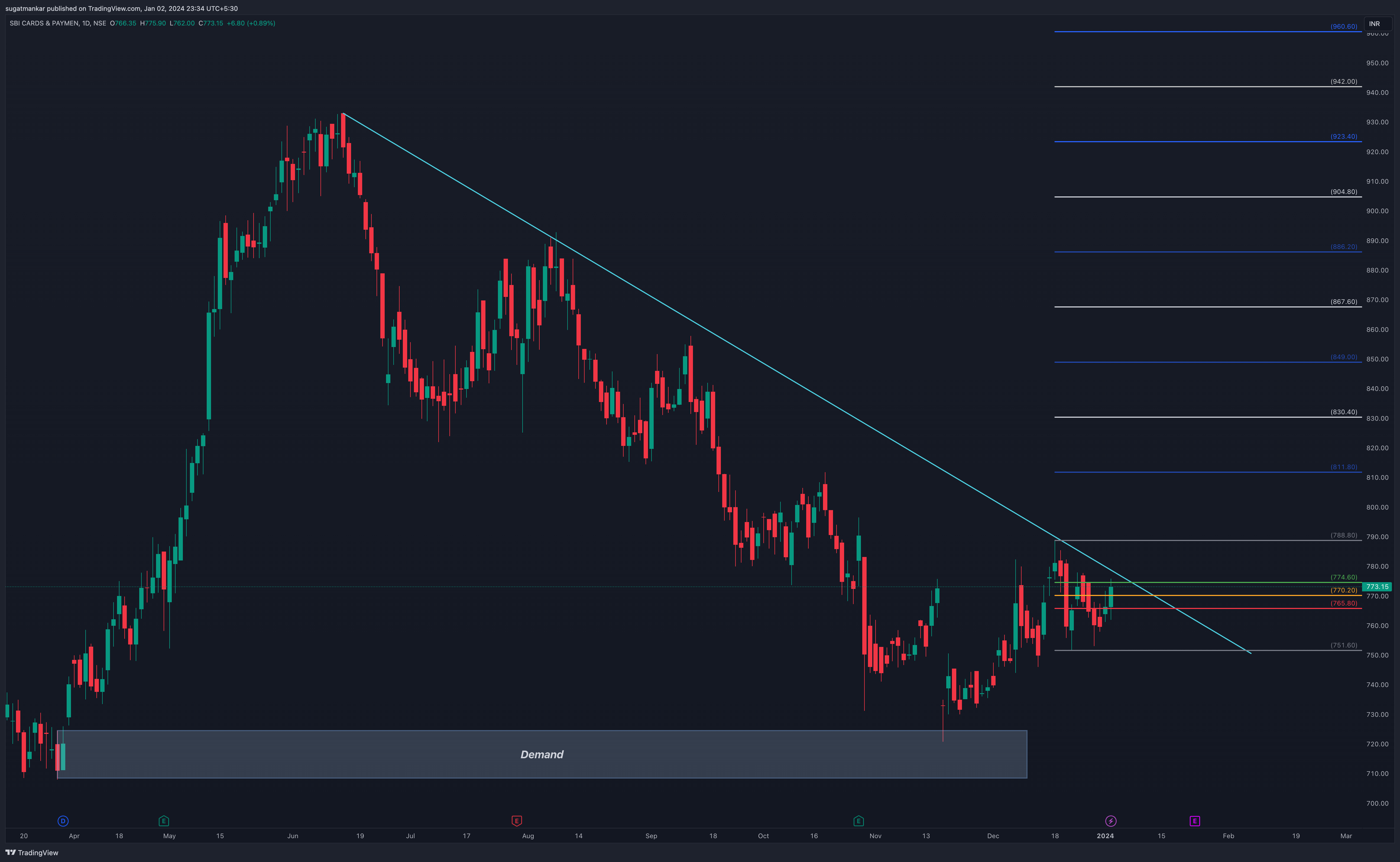Screen dimensions: 1400x862
Task: Select the (811.80) level label
Action: pos(1344,467)
